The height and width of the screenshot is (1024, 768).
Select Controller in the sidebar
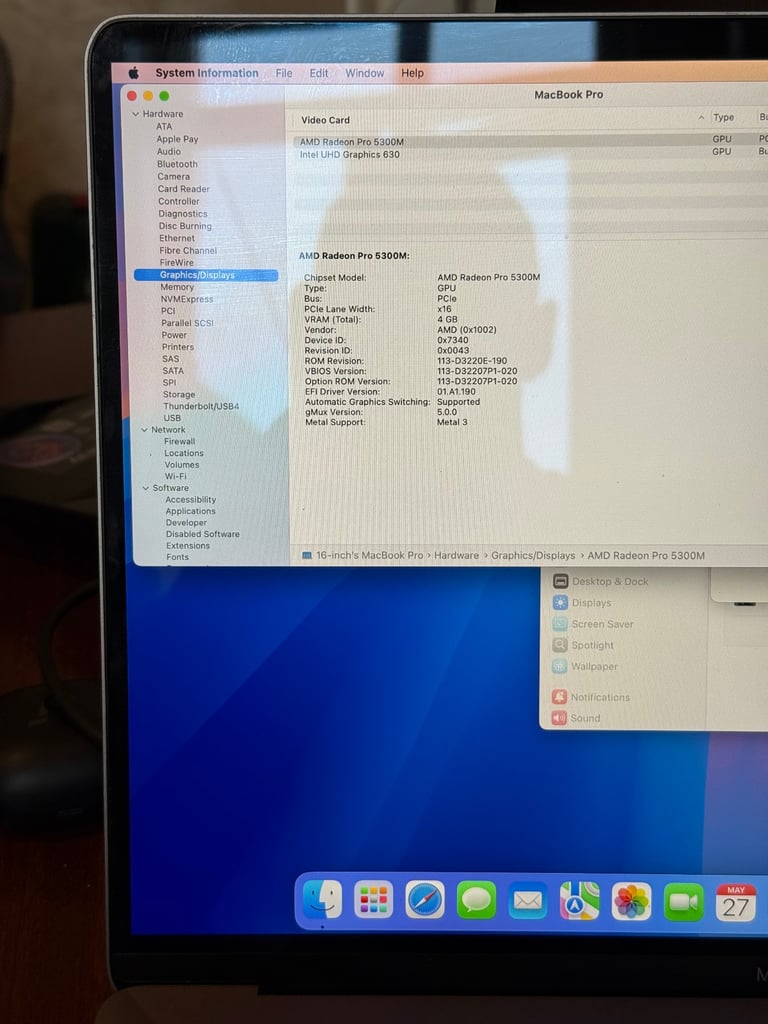click(179, 201)
